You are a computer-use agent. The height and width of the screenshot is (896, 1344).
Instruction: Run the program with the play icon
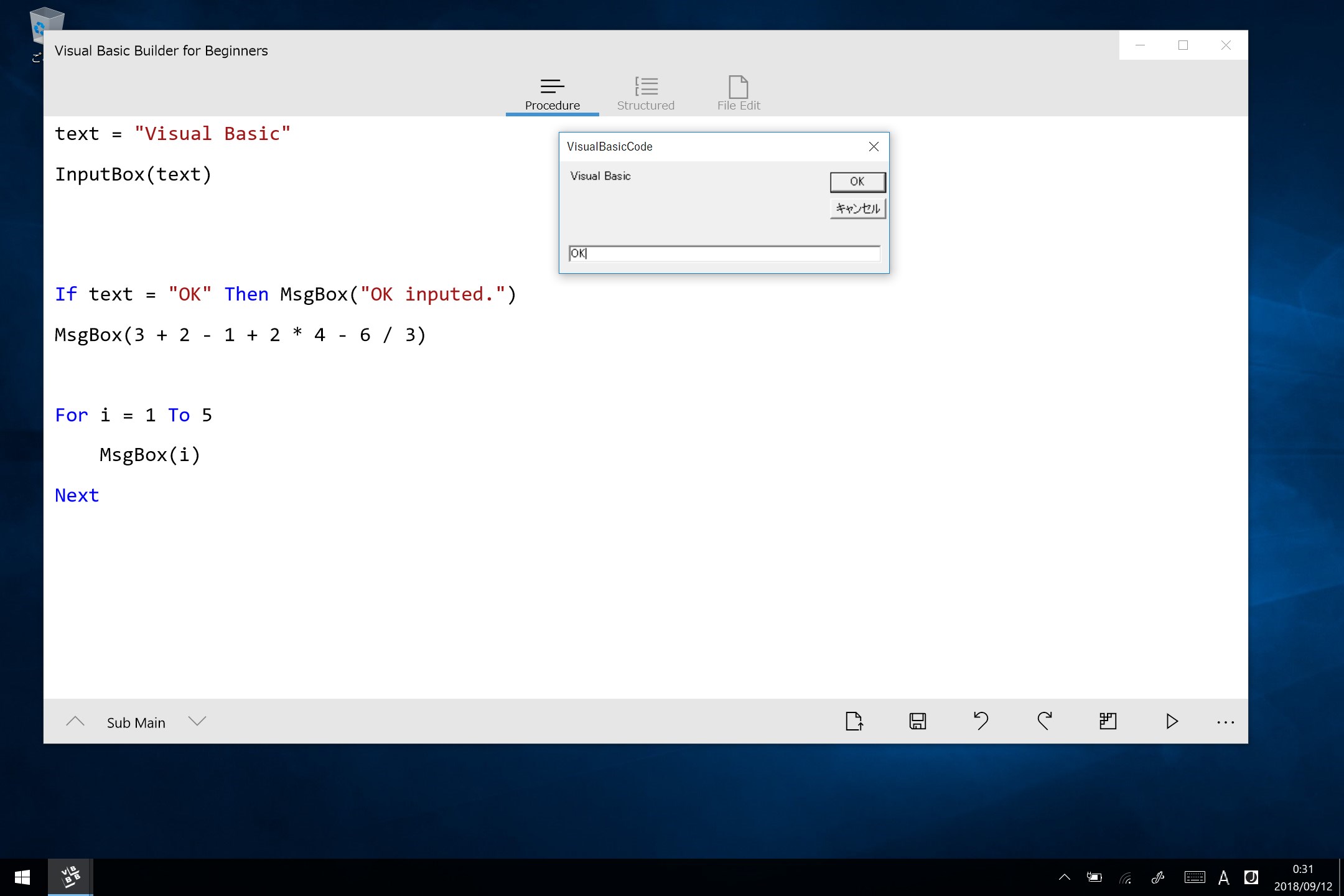pos(1172,721)
